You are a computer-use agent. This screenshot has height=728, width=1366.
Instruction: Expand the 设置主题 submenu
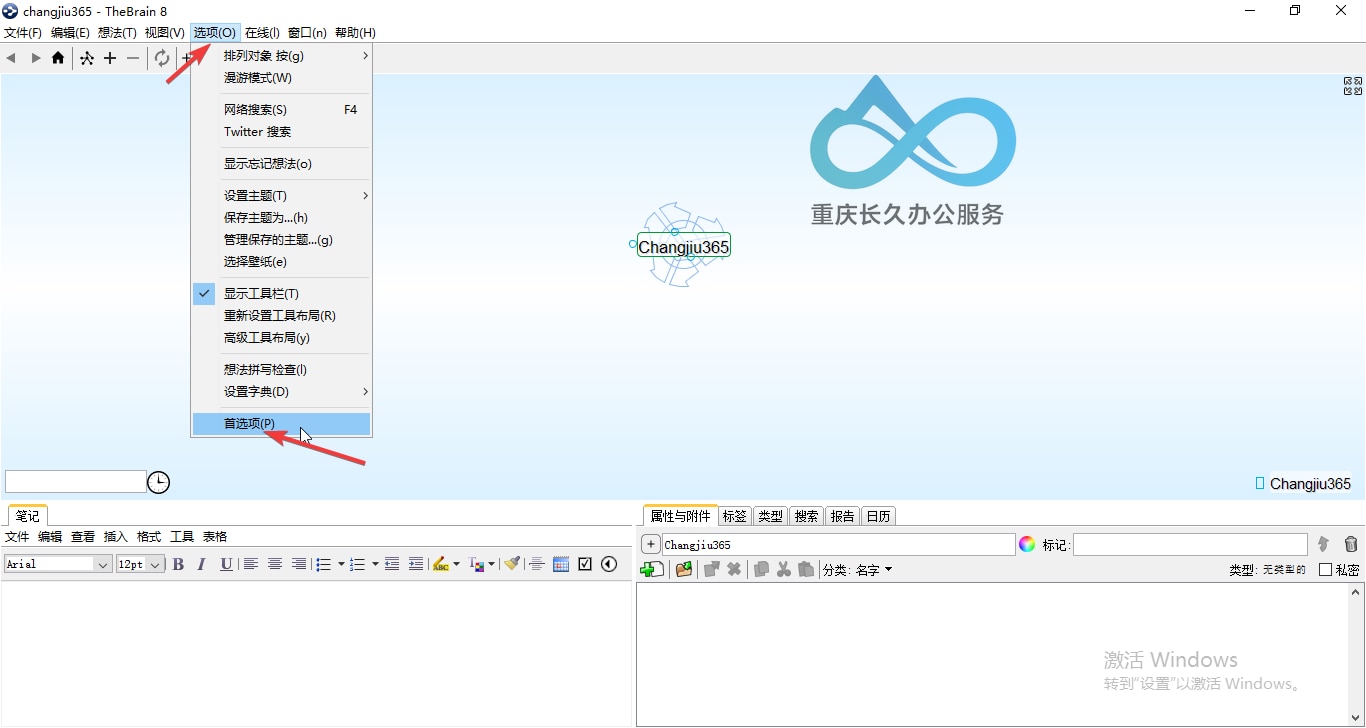[x=281, y=196]
